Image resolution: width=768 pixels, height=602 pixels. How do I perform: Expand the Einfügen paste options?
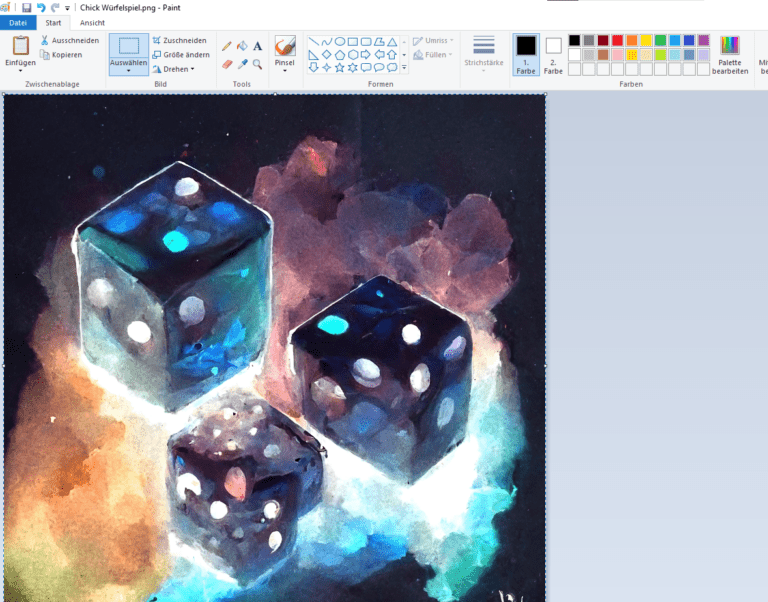pos(20,70)
